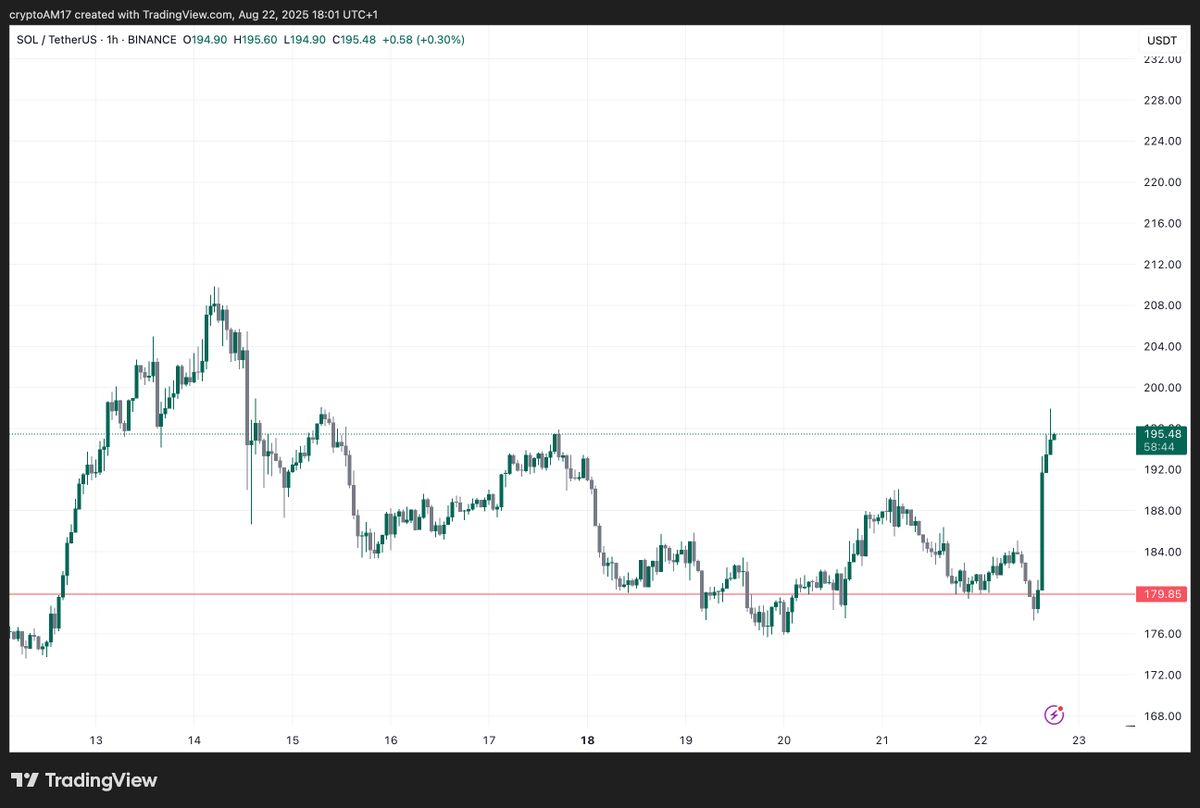Click date label 13 on time axis
Viewport: 1200px width, 808px height.
click(96, 740)
